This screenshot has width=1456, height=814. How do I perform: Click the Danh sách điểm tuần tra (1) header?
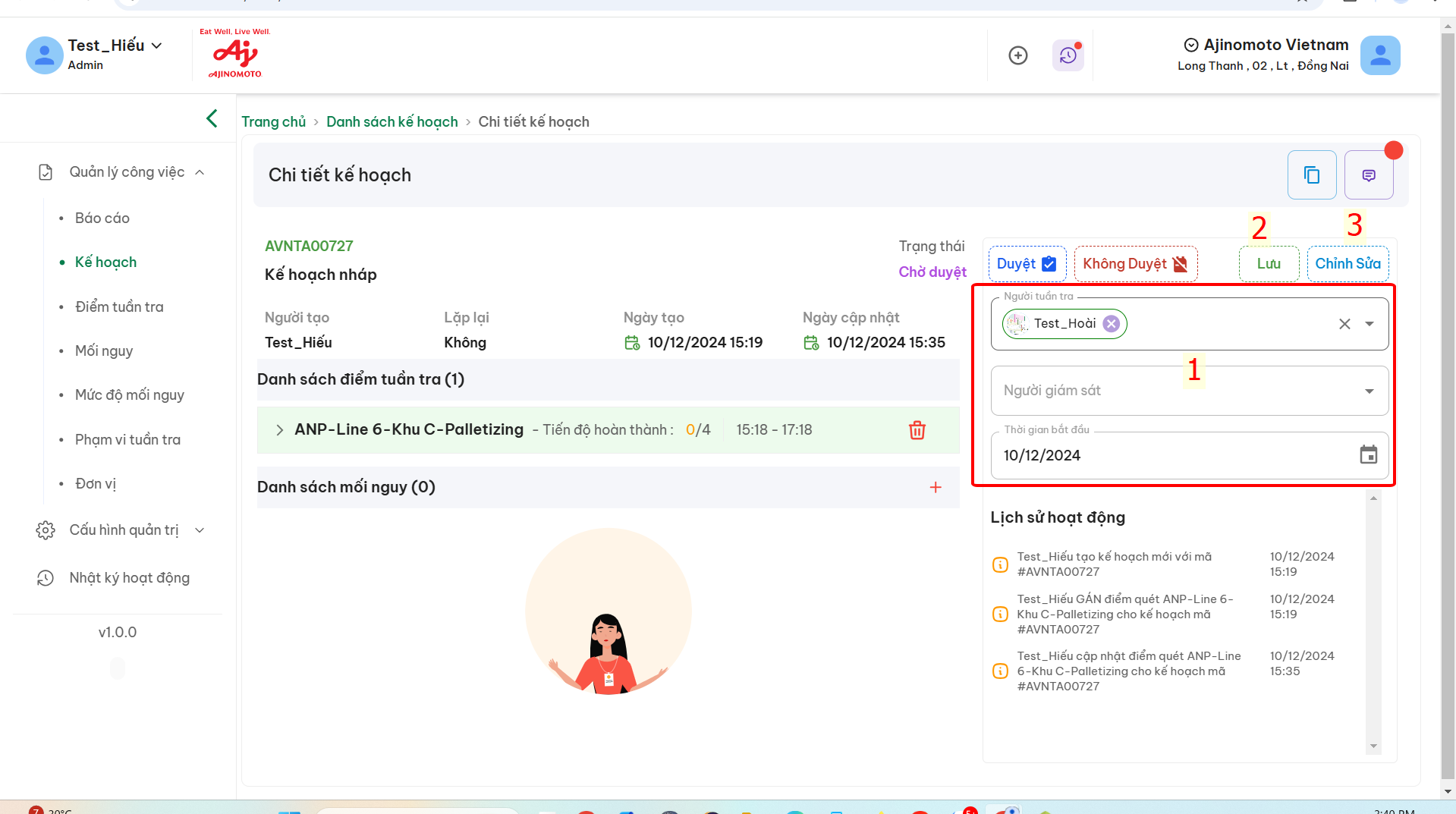pos(360,379)
